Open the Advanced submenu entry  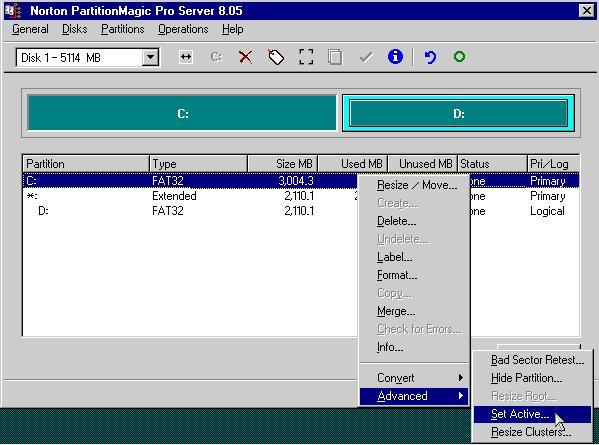(414, 396)
